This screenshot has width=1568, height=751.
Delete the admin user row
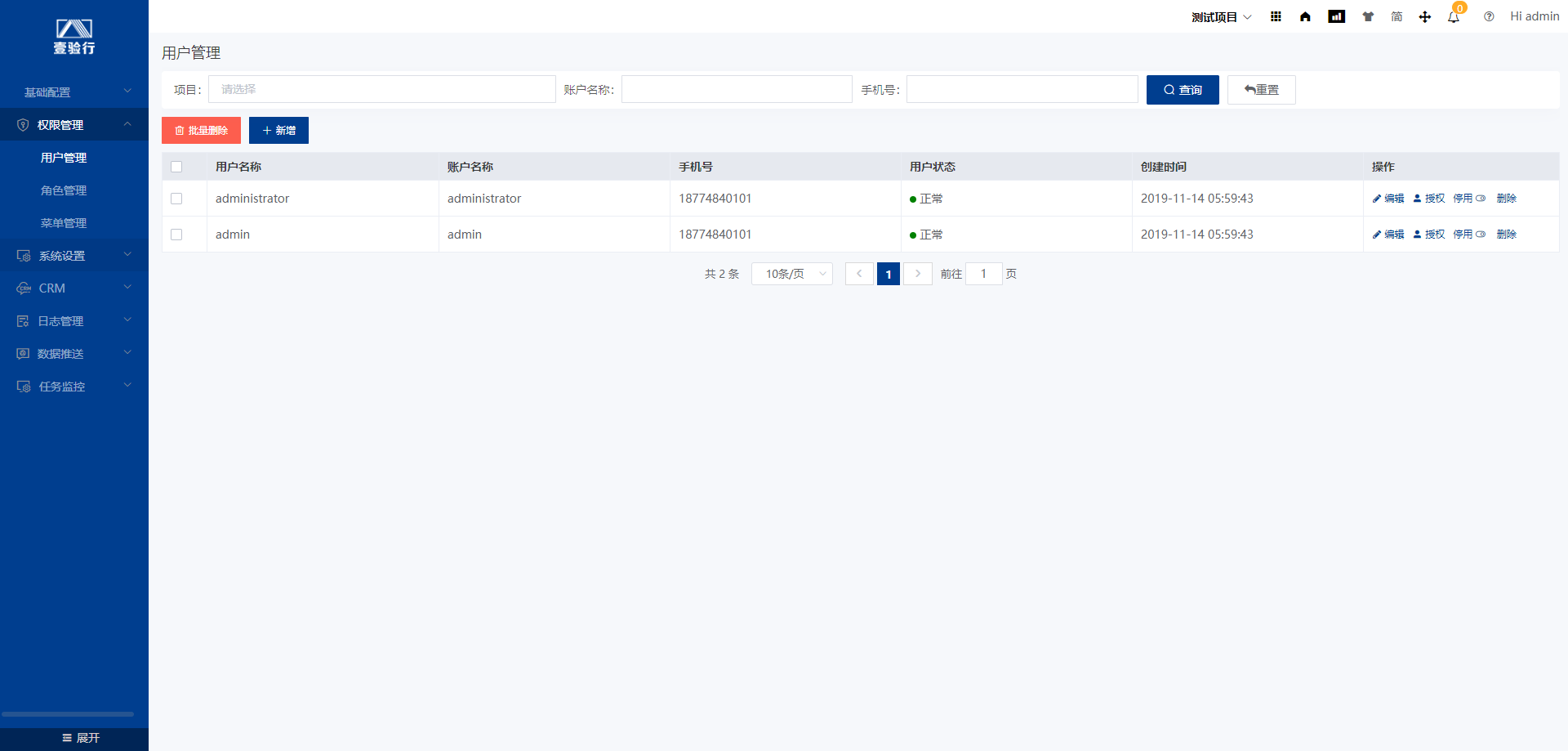(x=1507, y=235)
